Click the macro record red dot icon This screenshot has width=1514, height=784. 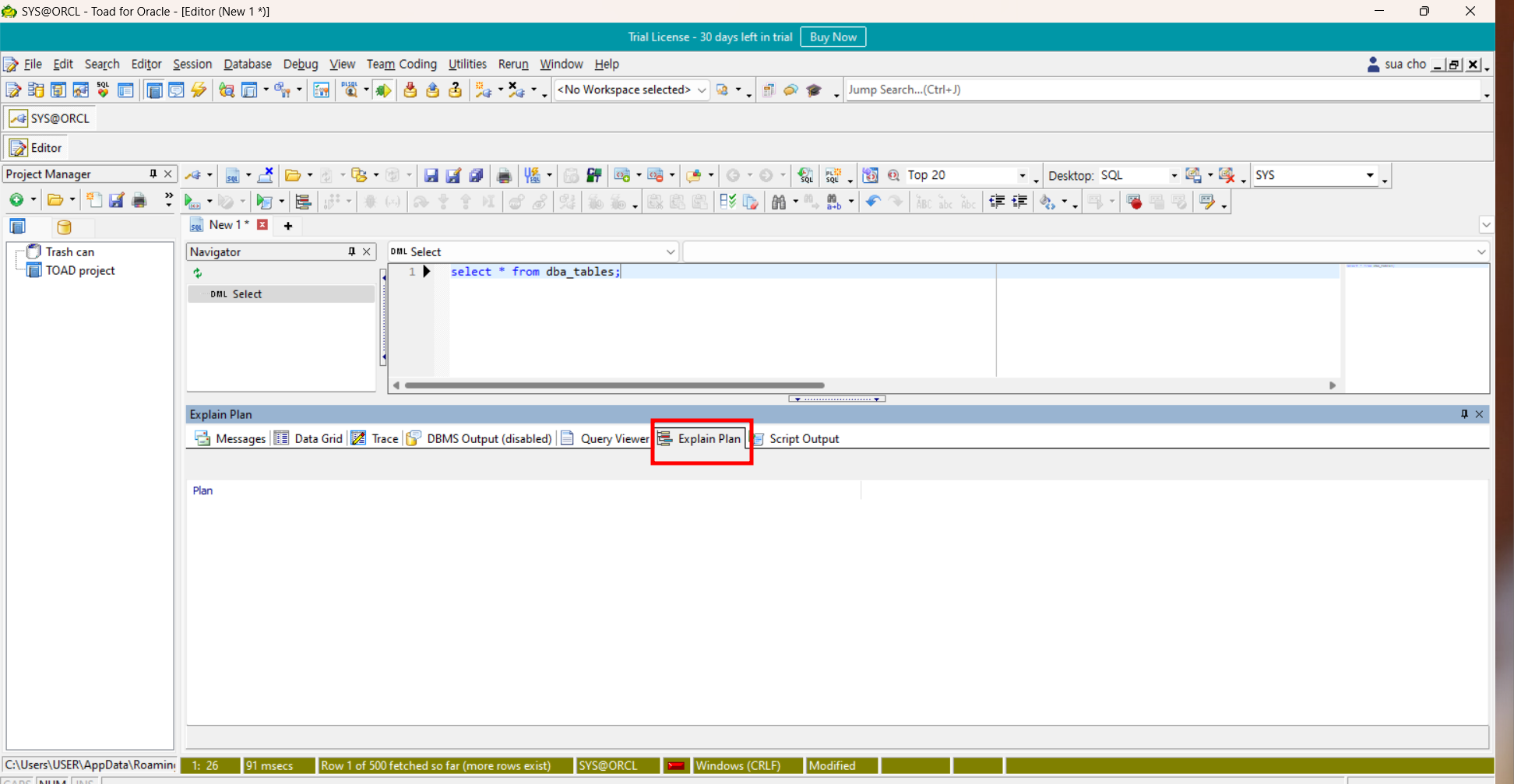(x=1134, y=202)
